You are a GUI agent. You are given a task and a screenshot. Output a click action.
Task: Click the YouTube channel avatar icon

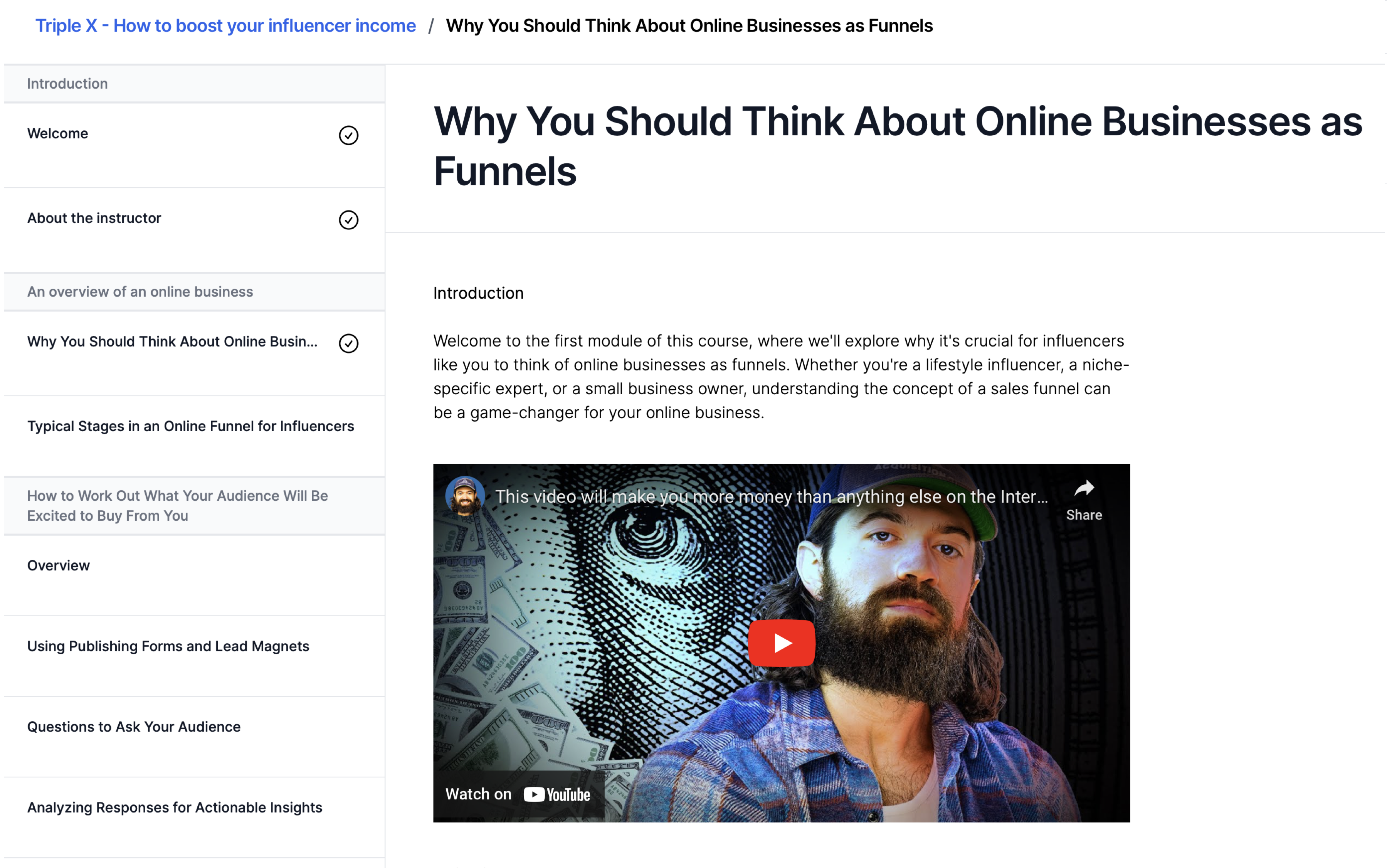click(464, 496)
